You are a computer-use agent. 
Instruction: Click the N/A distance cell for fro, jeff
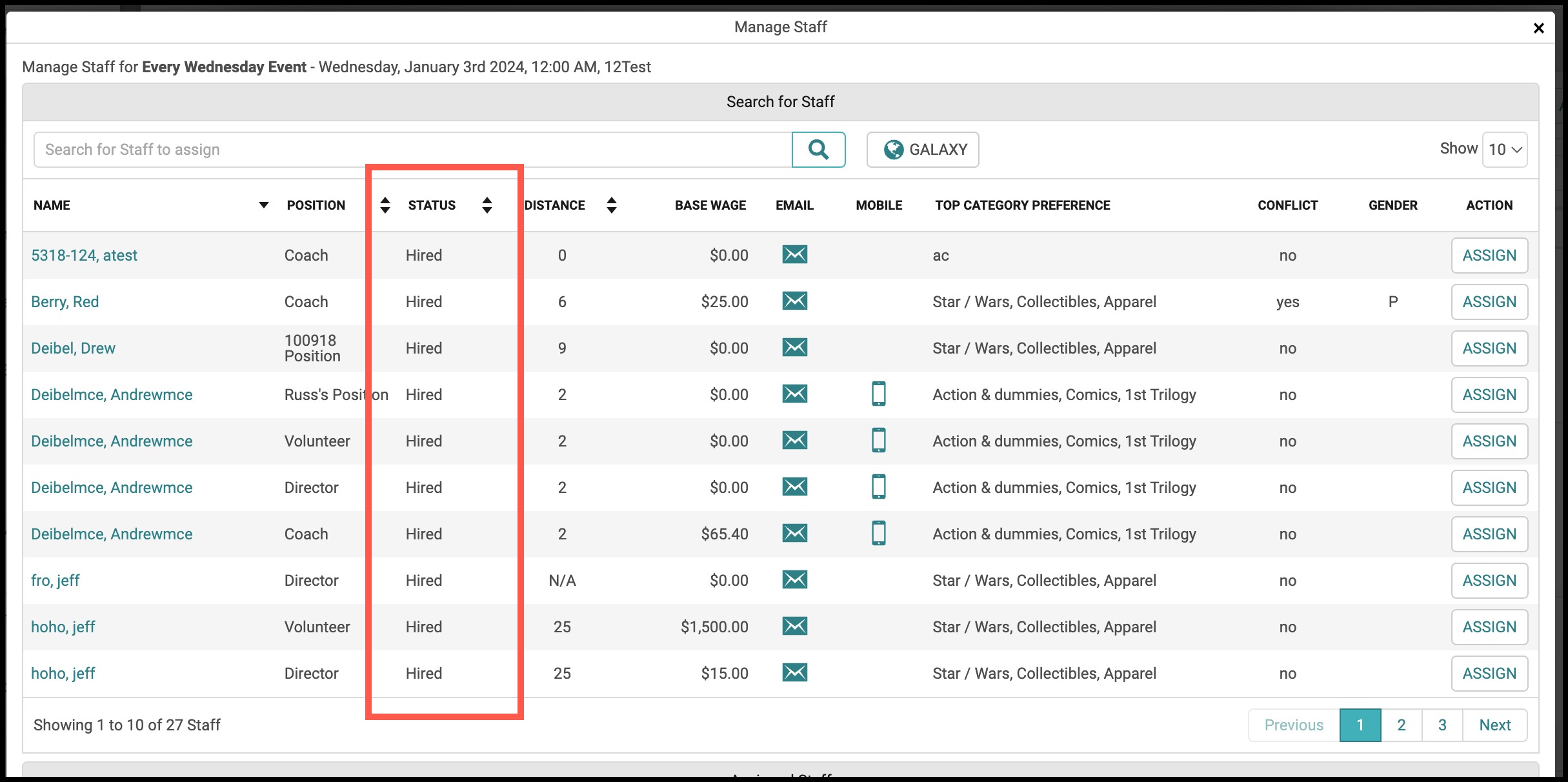562,581
